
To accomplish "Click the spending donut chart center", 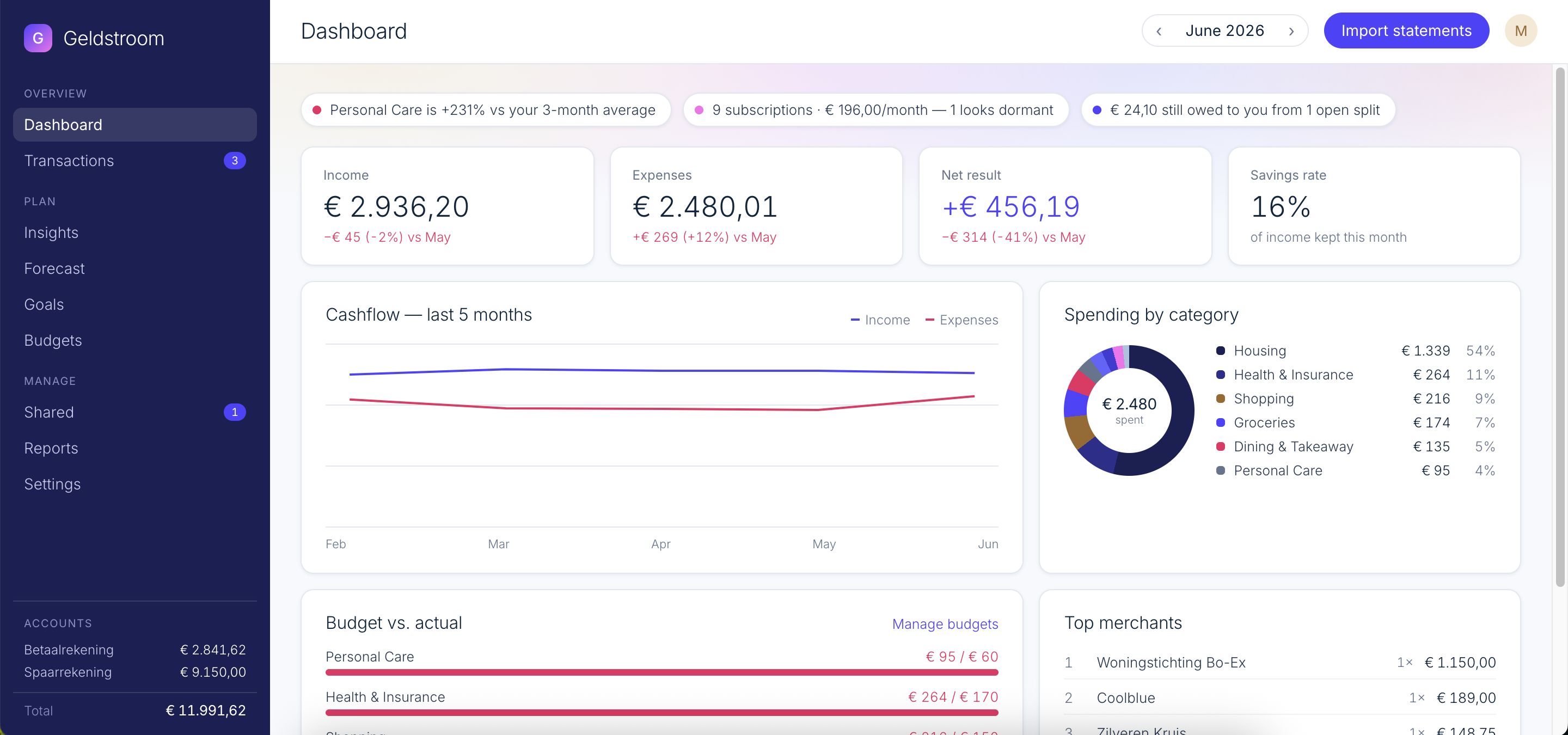I will tap(1129, 410).
